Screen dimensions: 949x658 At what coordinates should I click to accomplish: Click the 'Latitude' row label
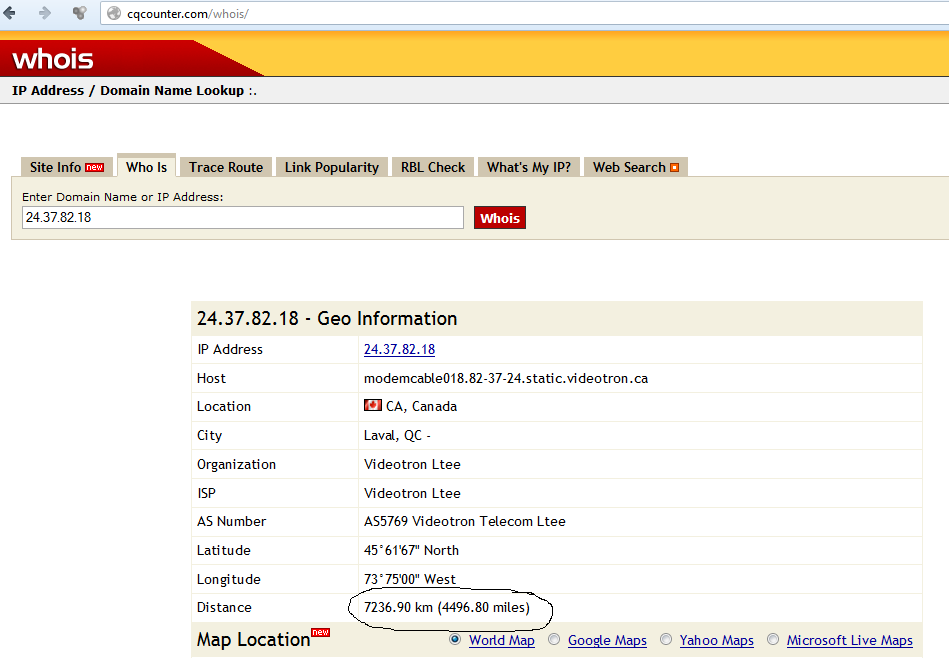click(223, 550)
